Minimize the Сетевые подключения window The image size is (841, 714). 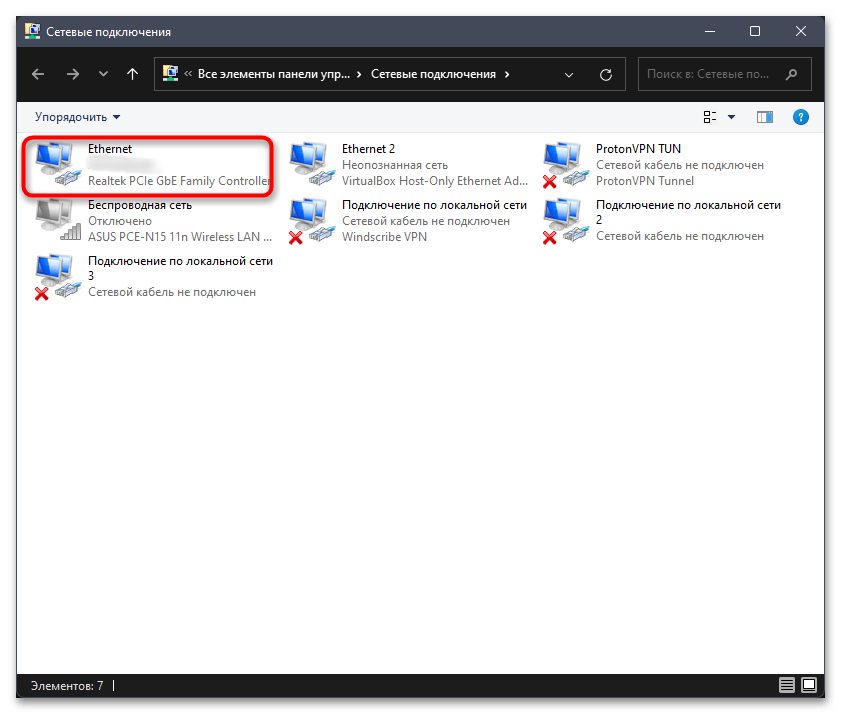710,31
